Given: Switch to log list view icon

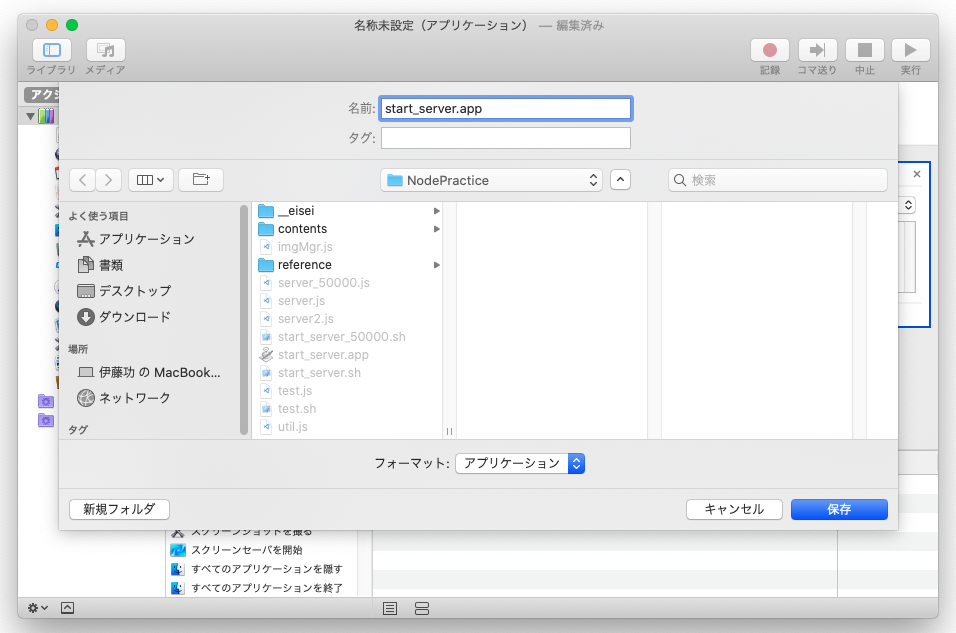Looking at the screenshot, I should point(390,609).
